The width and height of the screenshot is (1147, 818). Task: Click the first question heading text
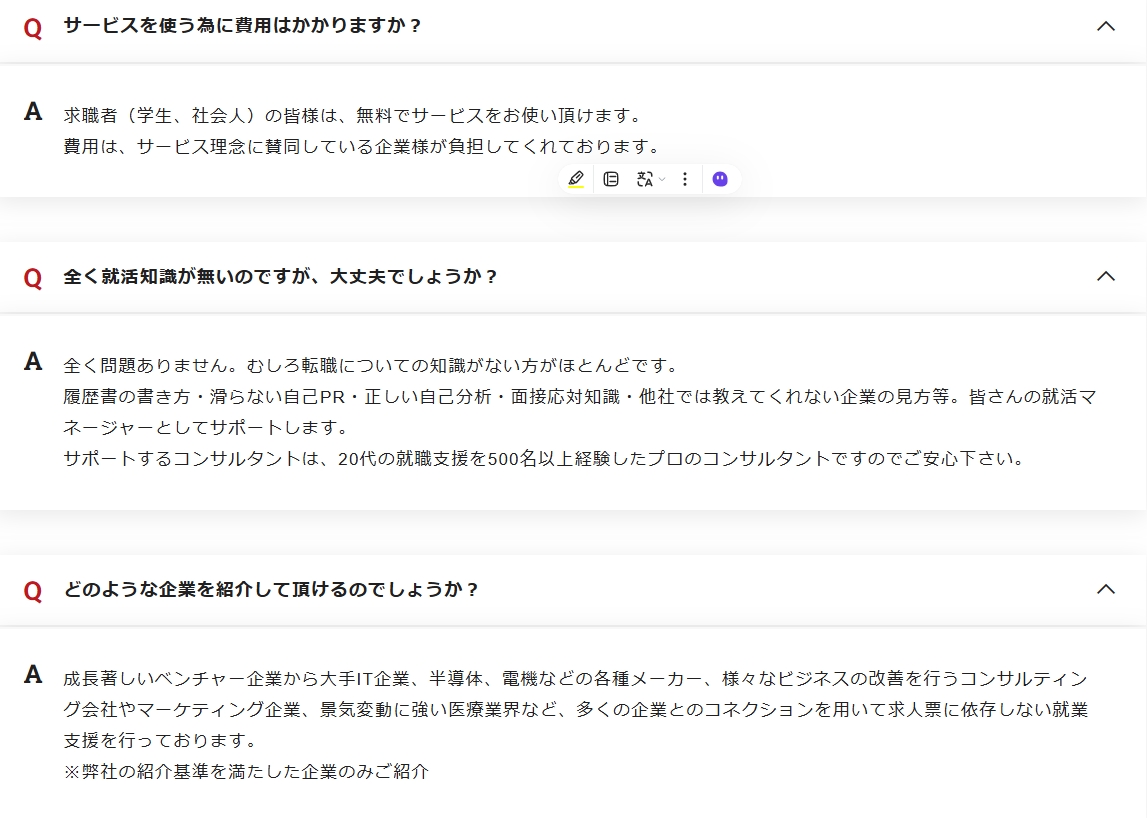pos(241,27)
